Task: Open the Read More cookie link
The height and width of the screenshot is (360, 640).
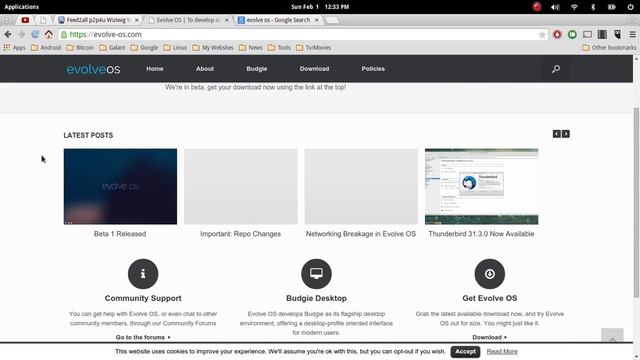Action: pos(502,351)
